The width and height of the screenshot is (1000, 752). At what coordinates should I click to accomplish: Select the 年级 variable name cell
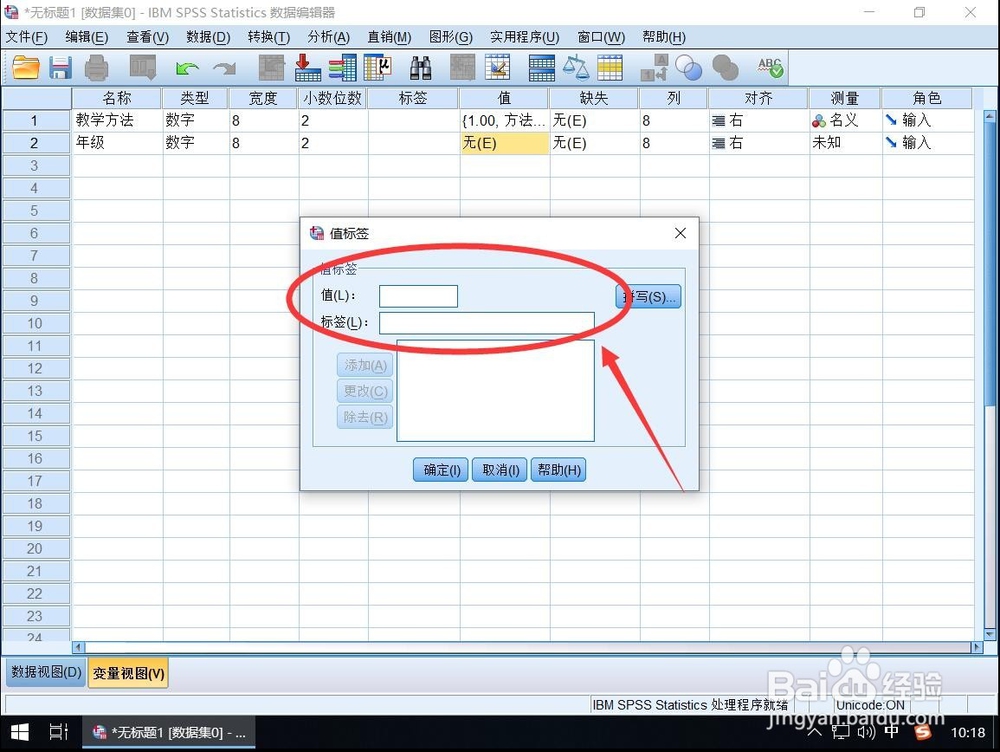[117, 142]
